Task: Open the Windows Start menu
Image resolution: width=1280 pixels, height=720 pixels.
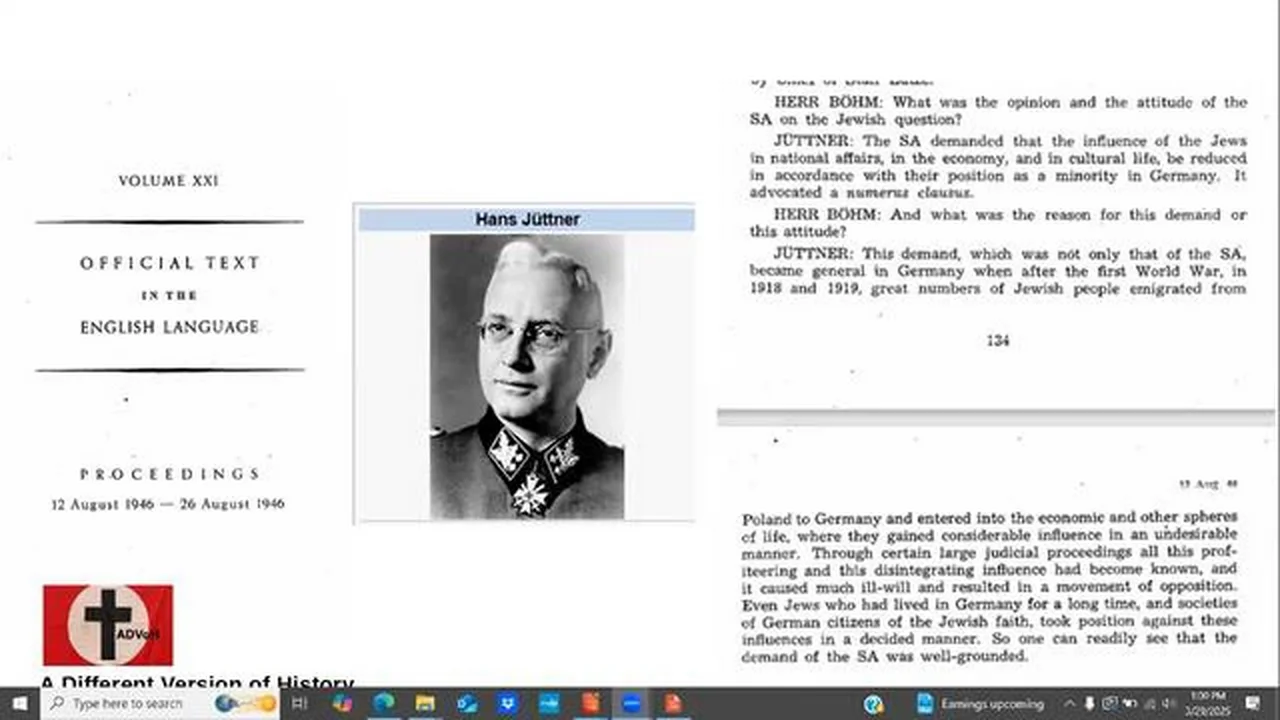Action: [x=19, y=704]
